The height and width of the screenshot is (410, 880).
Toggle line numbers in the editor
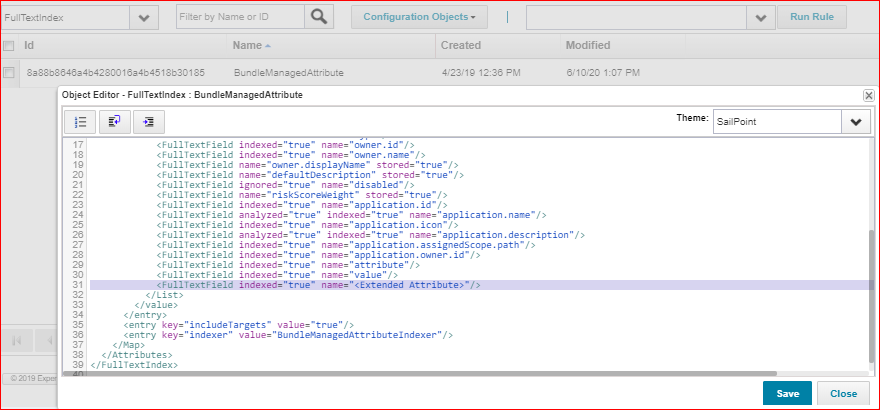pos(81,121)
